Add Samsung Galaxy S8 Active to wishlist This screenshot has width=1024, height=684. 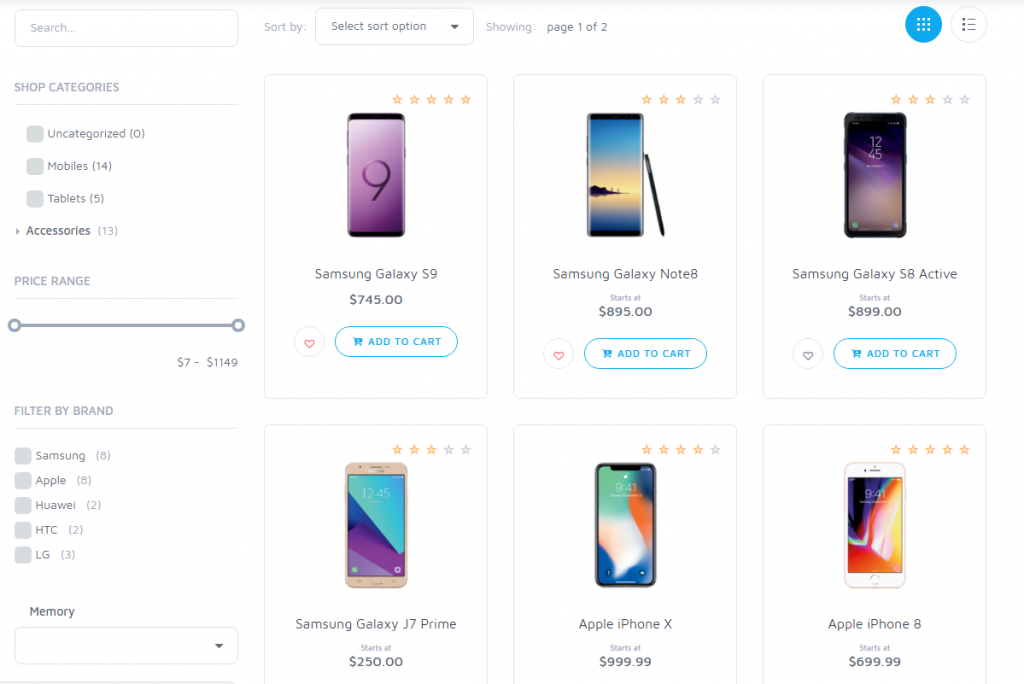807,353
